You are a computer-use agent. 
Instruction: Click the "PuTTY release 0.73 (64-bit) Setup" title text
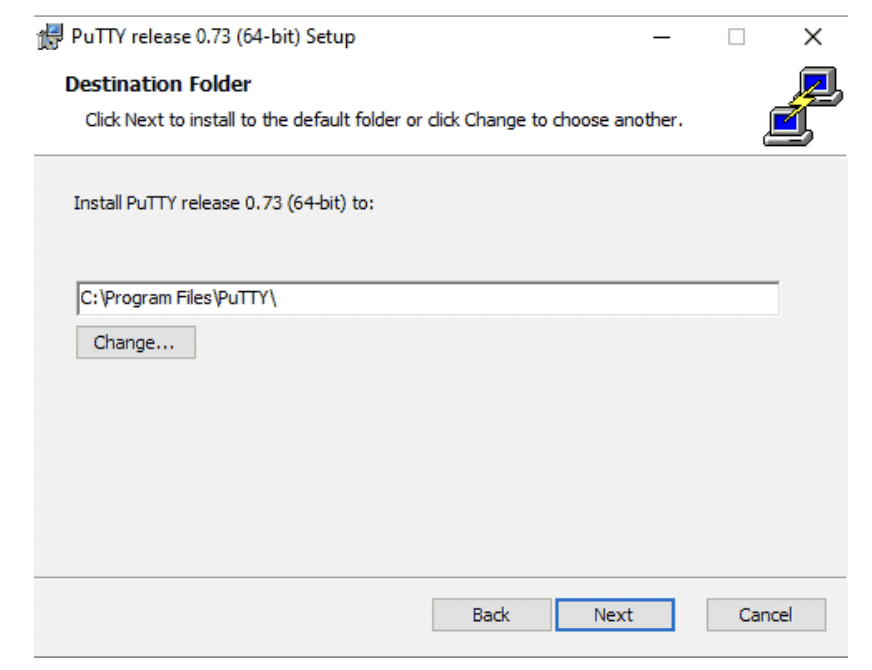click(x=213, y=38)
